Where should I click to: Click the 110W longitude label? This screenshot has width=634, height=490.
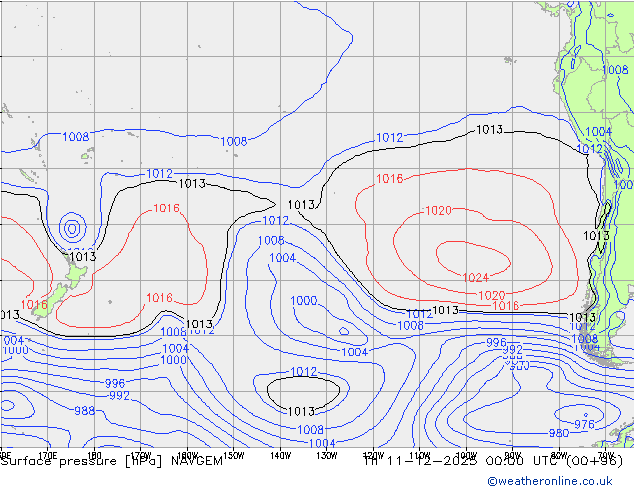pyautogui.click(x=420, y=455)
